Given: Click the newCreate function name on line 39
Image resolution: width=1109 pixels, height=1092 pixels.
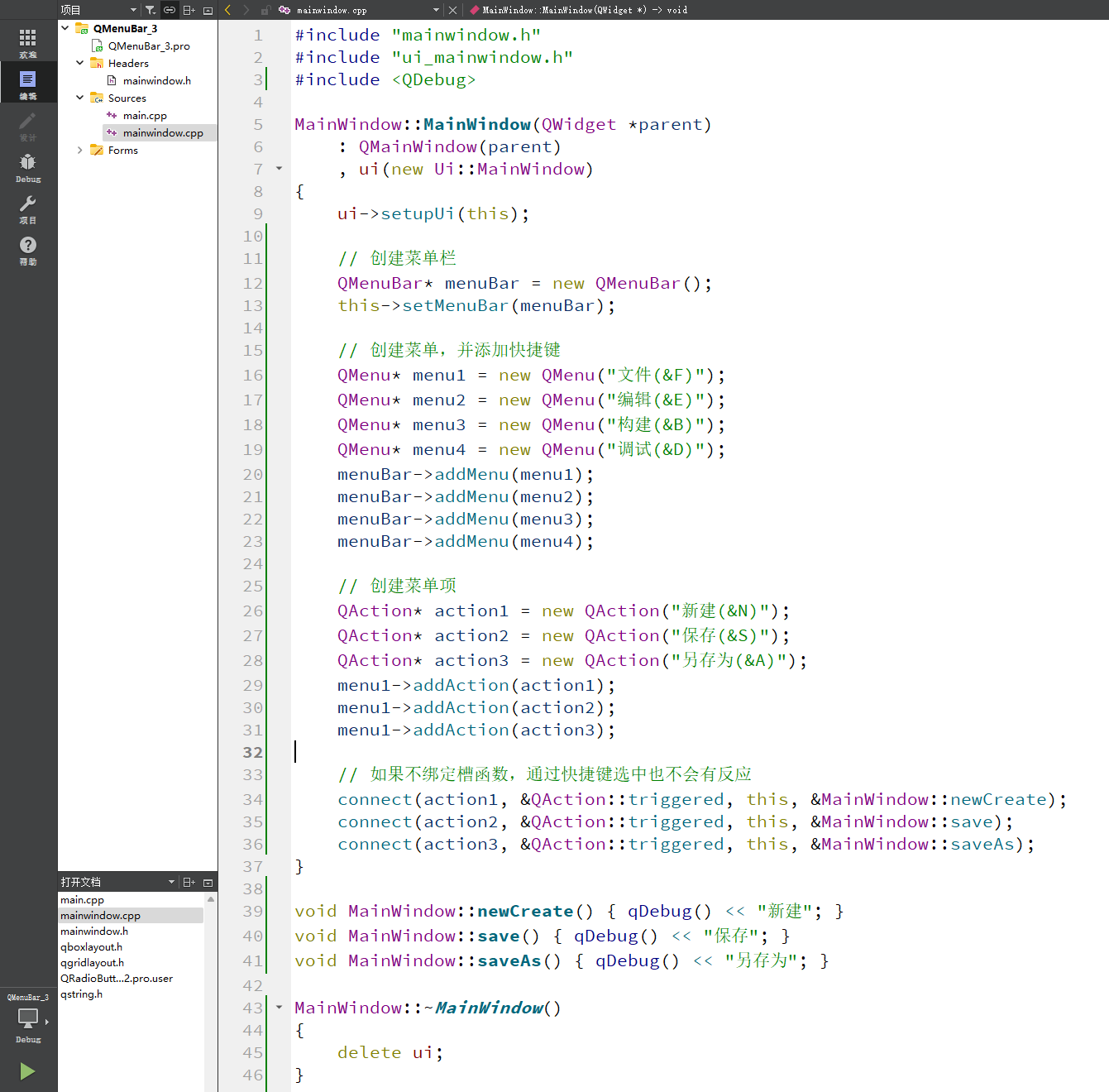Looking at the screenshot, I should [x=525, y=911].
